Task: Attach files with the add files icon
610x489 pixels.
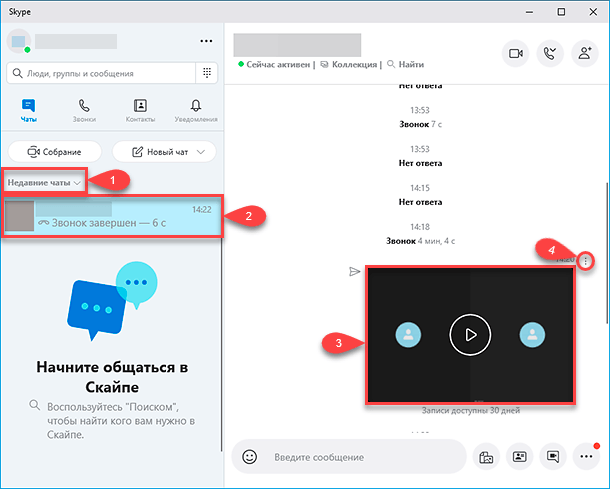Action: coord(486,457)
